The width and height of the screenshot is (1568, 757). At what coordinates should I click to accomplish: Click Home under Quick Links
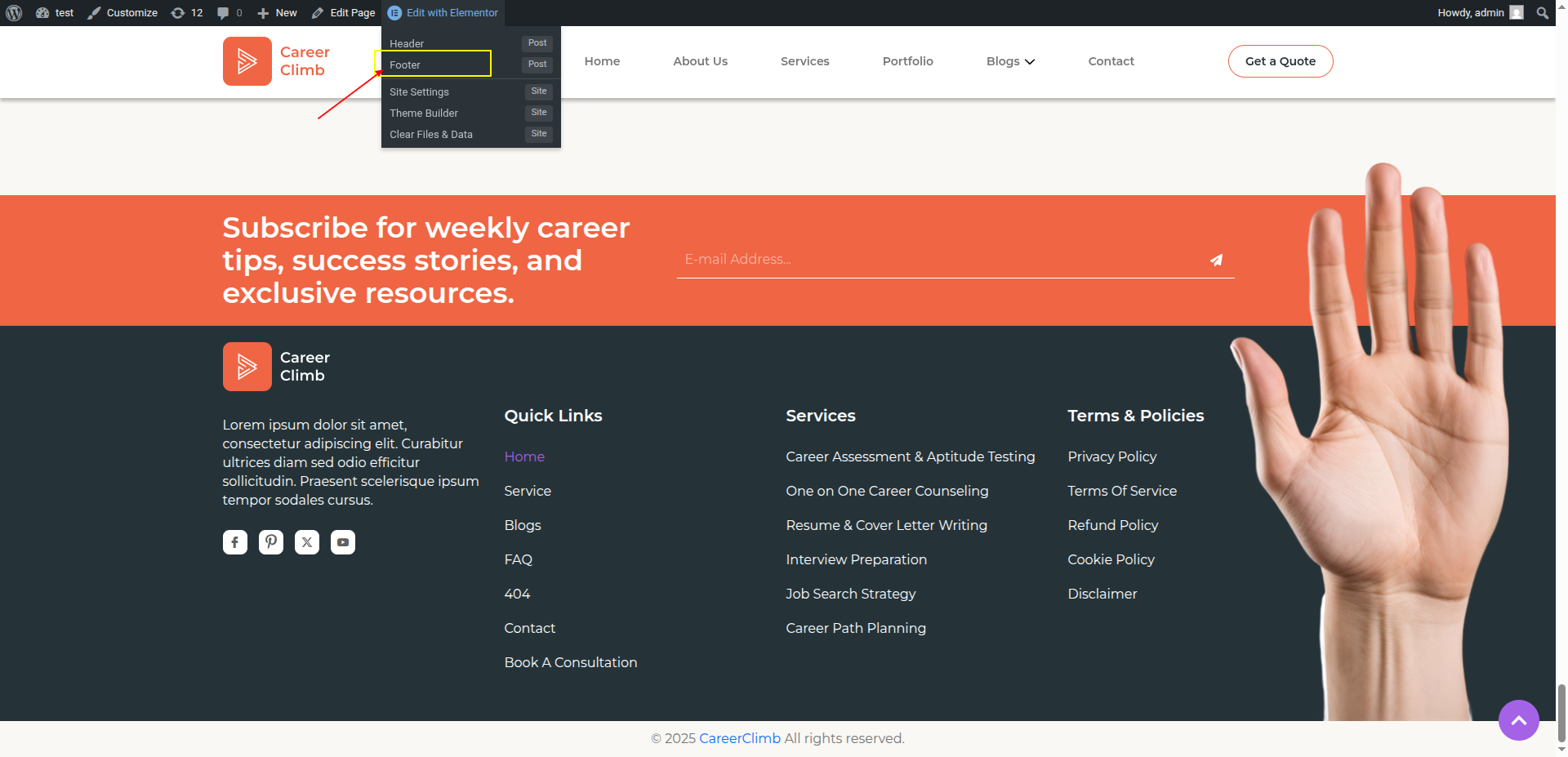pos(524,456)
